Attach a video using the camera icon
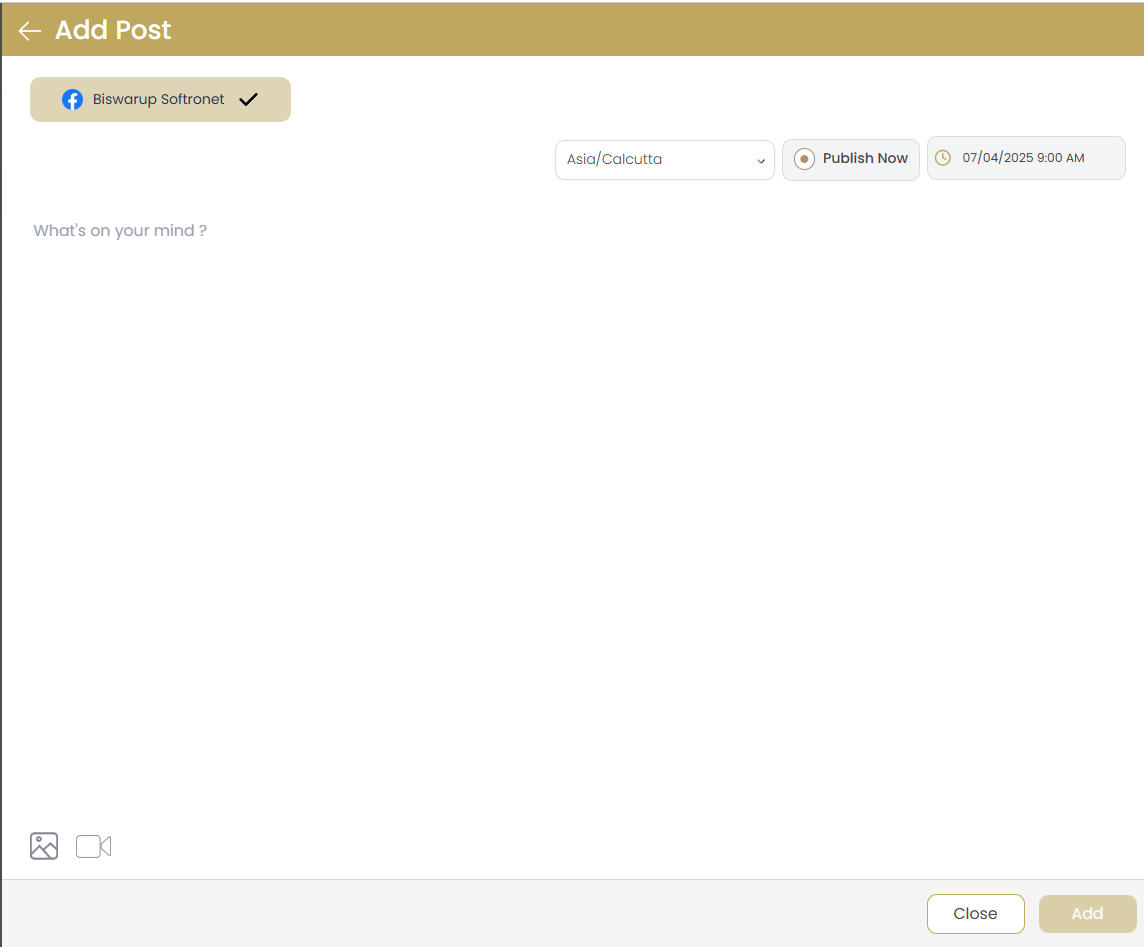1144x947 pixels. pyautogui.click(x=93, y=846)
